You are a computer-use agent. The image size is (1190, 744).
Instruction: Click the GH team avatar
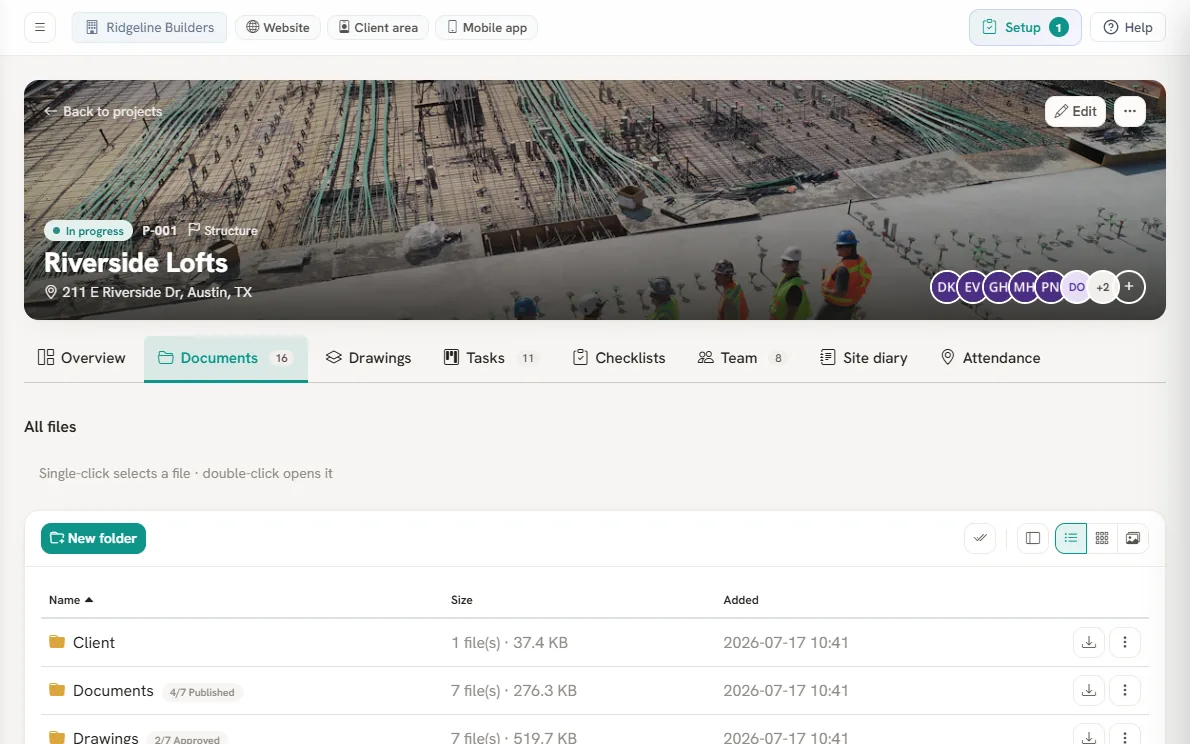(998, 287)
